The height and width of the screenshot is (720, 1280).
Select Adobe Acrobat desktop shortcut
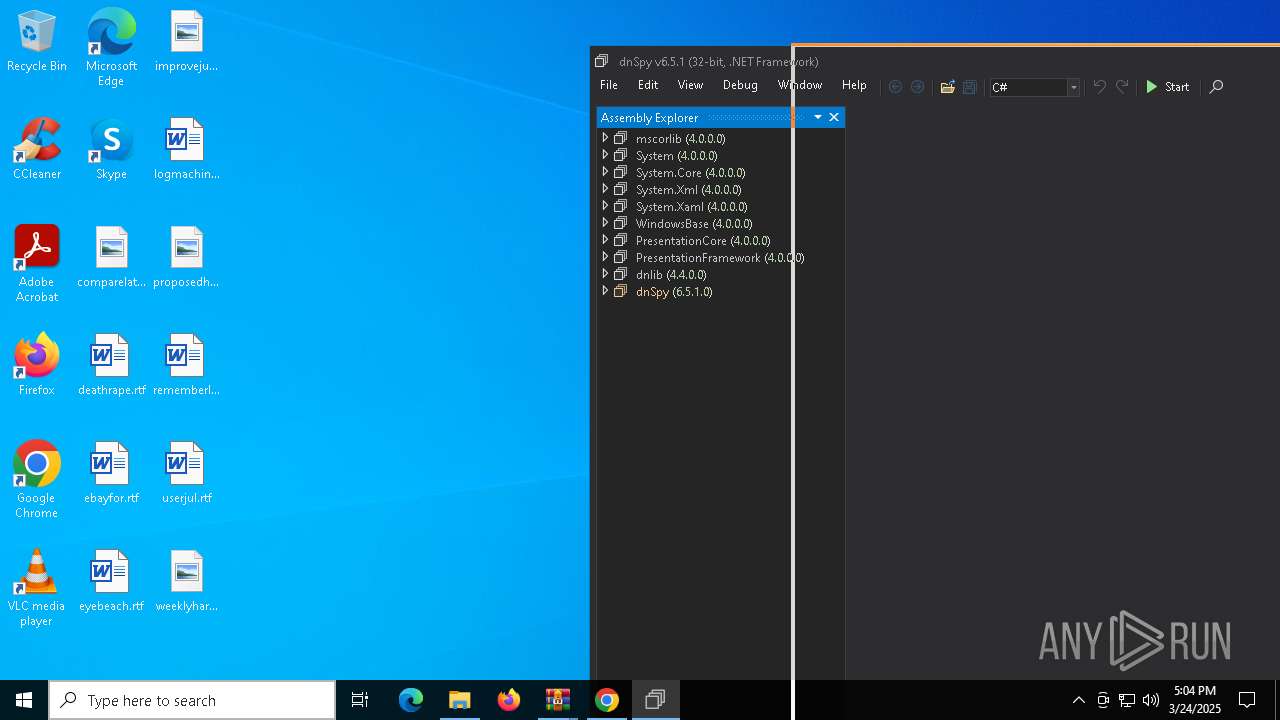(37, 264)
